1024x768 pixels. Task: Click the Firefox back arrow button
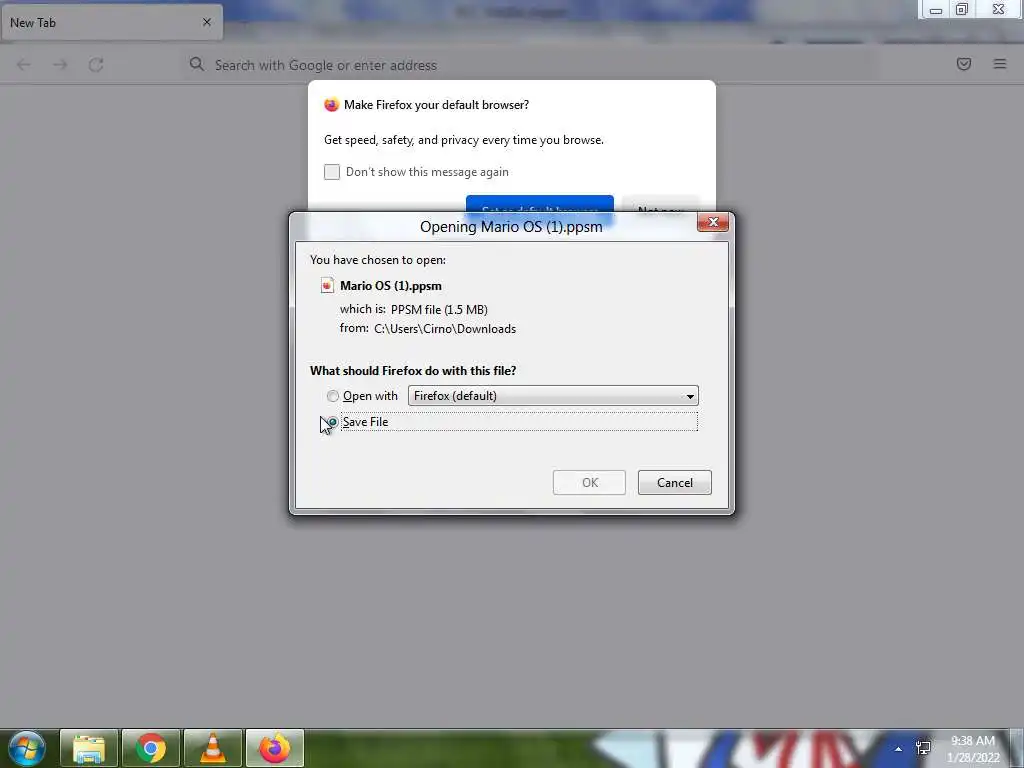[x=24, y=65]
